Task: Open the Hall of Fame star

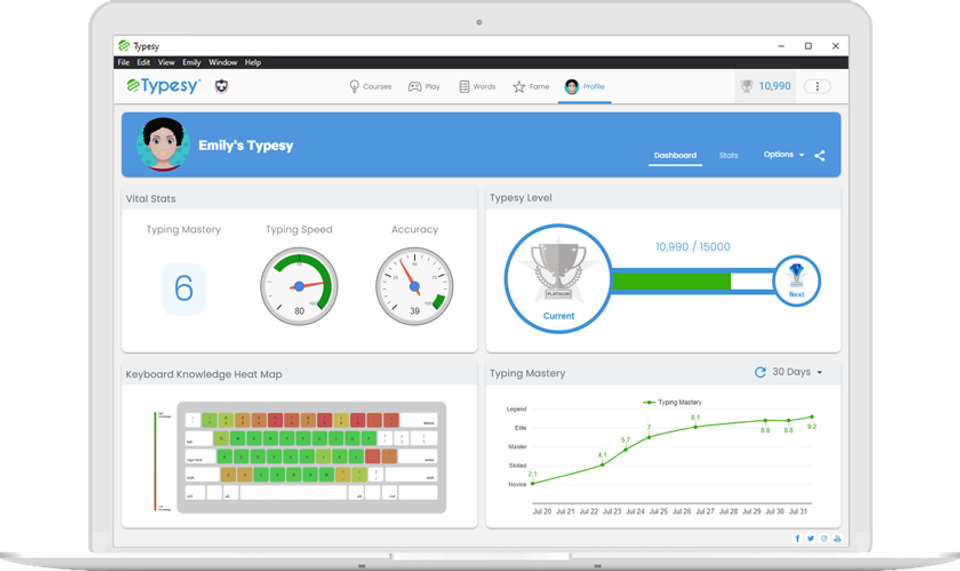Action: pyautogui.click(x=531, y=87)
